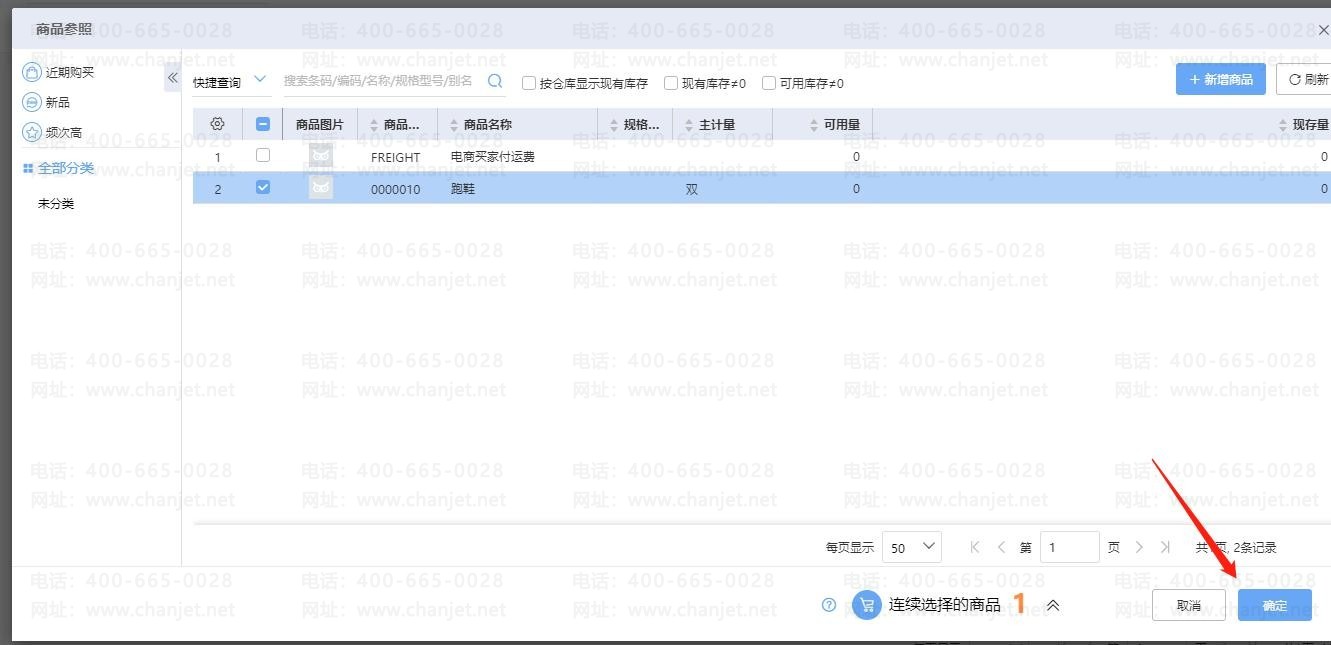Go to the first page arrow

(975, 547)
